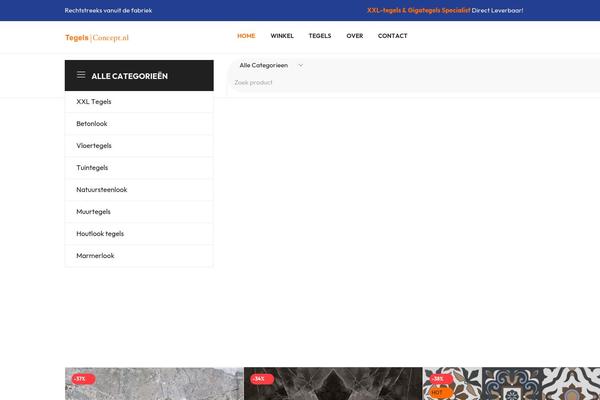The width and height of the screenshot is (600, 400).
Task: Open the Alle Categorieën search dropdown
Action: coord(271,65)
